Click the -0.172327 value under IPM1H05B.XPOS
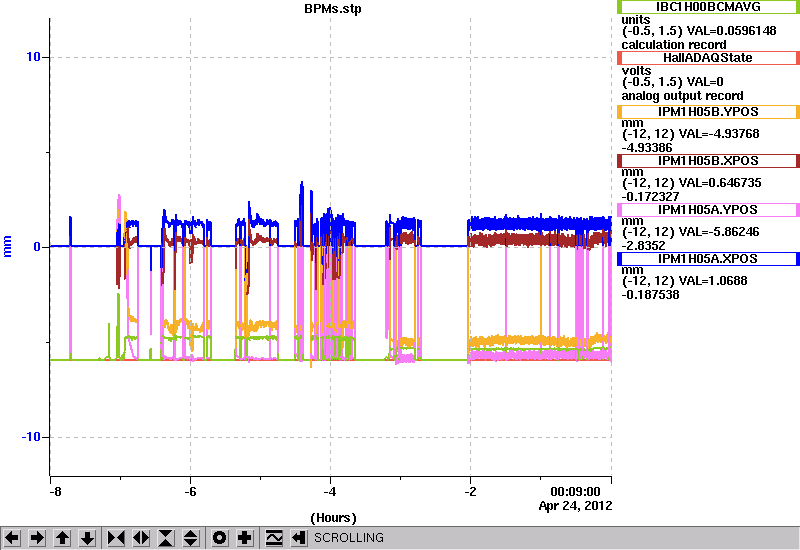The width and height of the screenshot is (800, 550). point(651,197)
